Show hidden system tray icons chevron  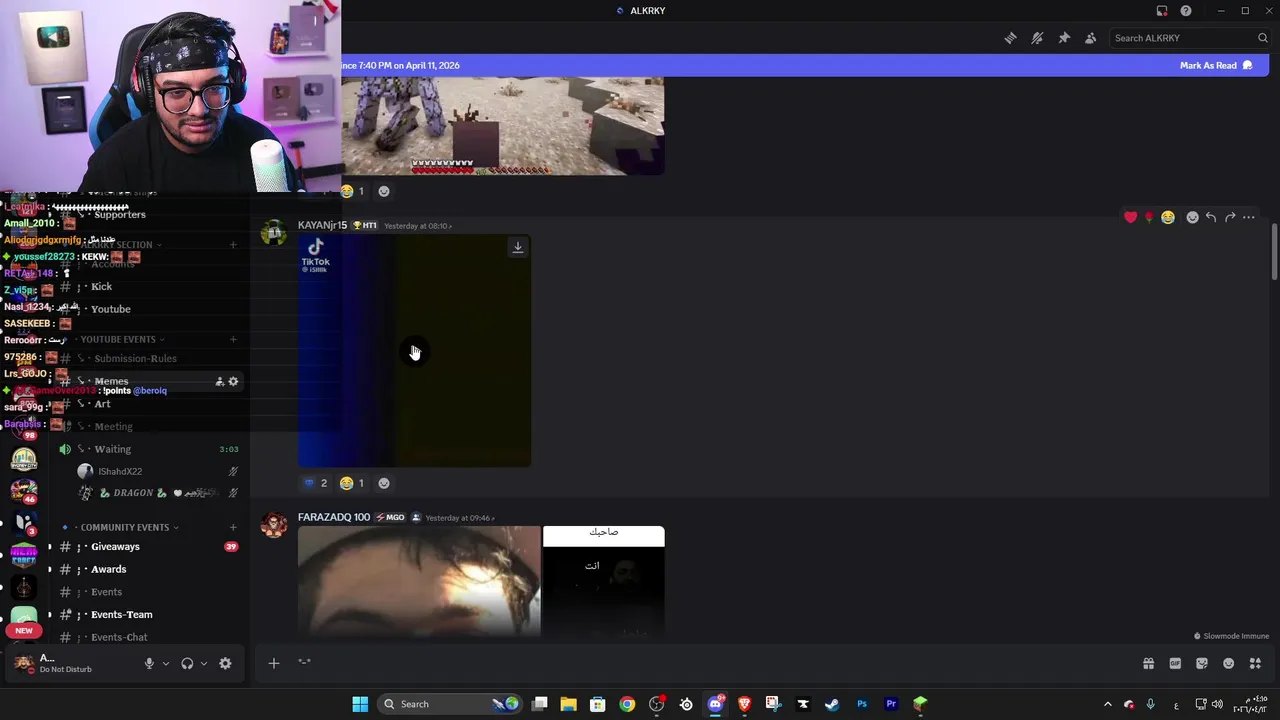(1107, 704)
